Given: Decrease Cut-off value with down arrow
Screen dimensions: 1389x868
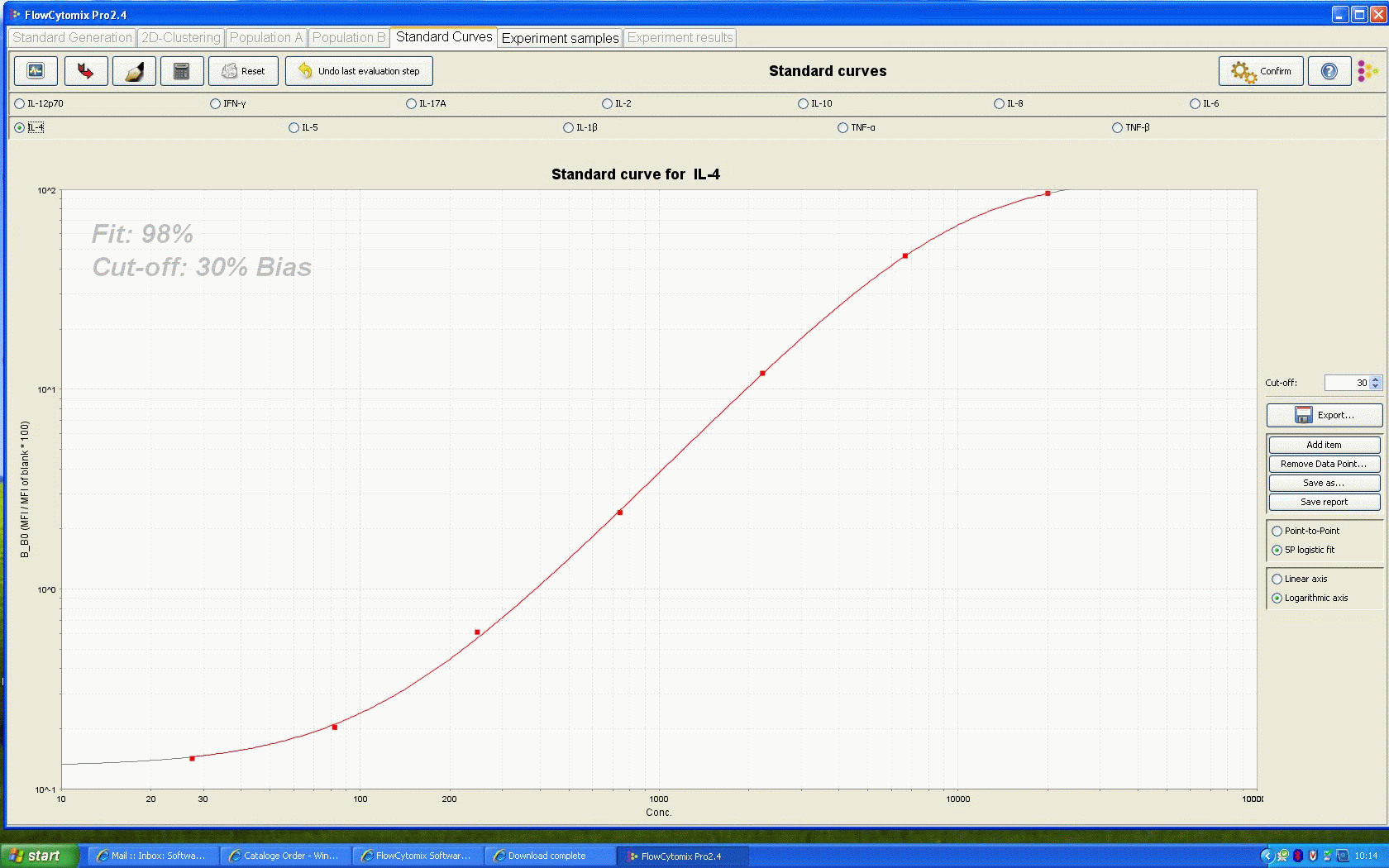Looking at the screenshot, I should [x=1376, y=387].
